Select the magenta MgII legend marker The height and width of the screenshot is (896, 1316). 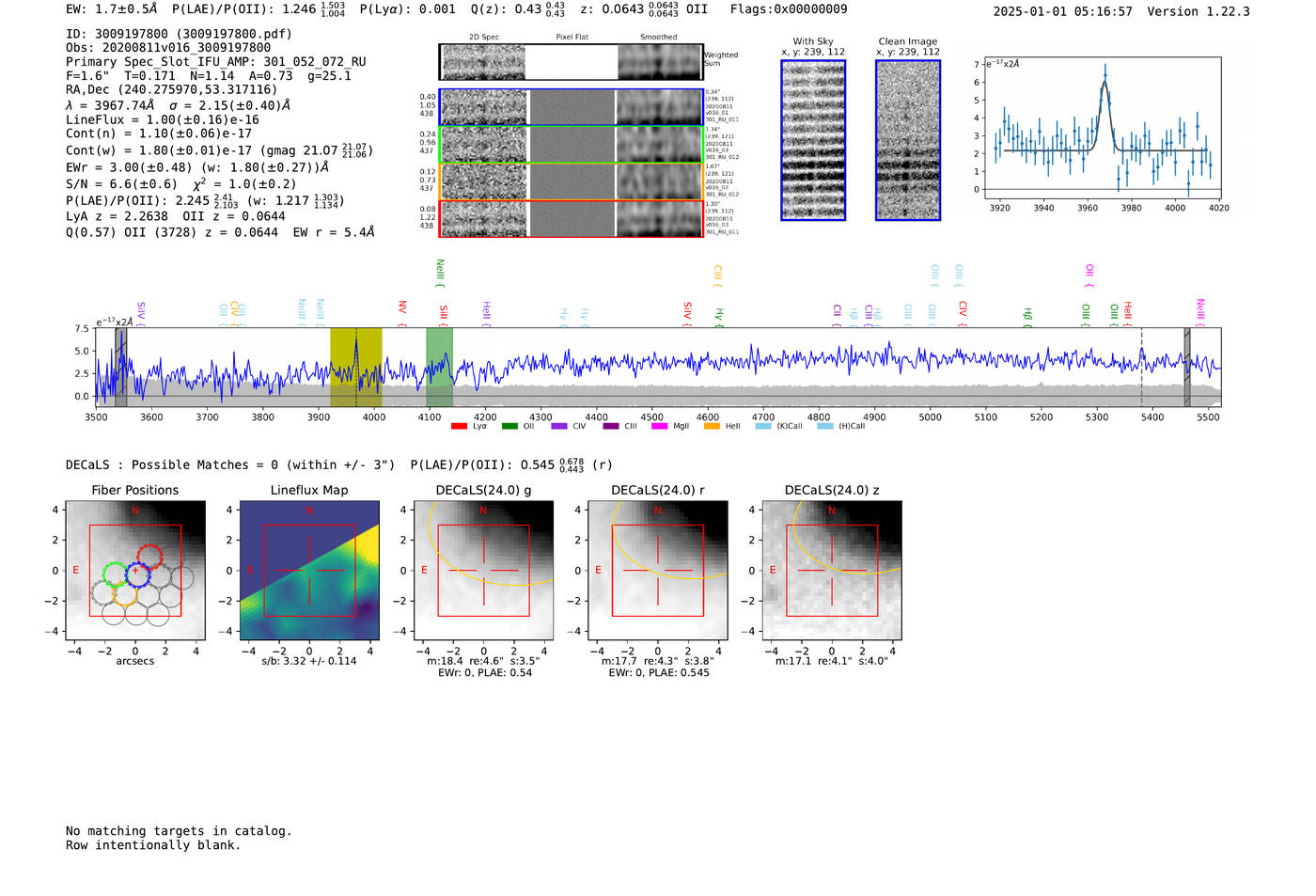click(658, 426)
